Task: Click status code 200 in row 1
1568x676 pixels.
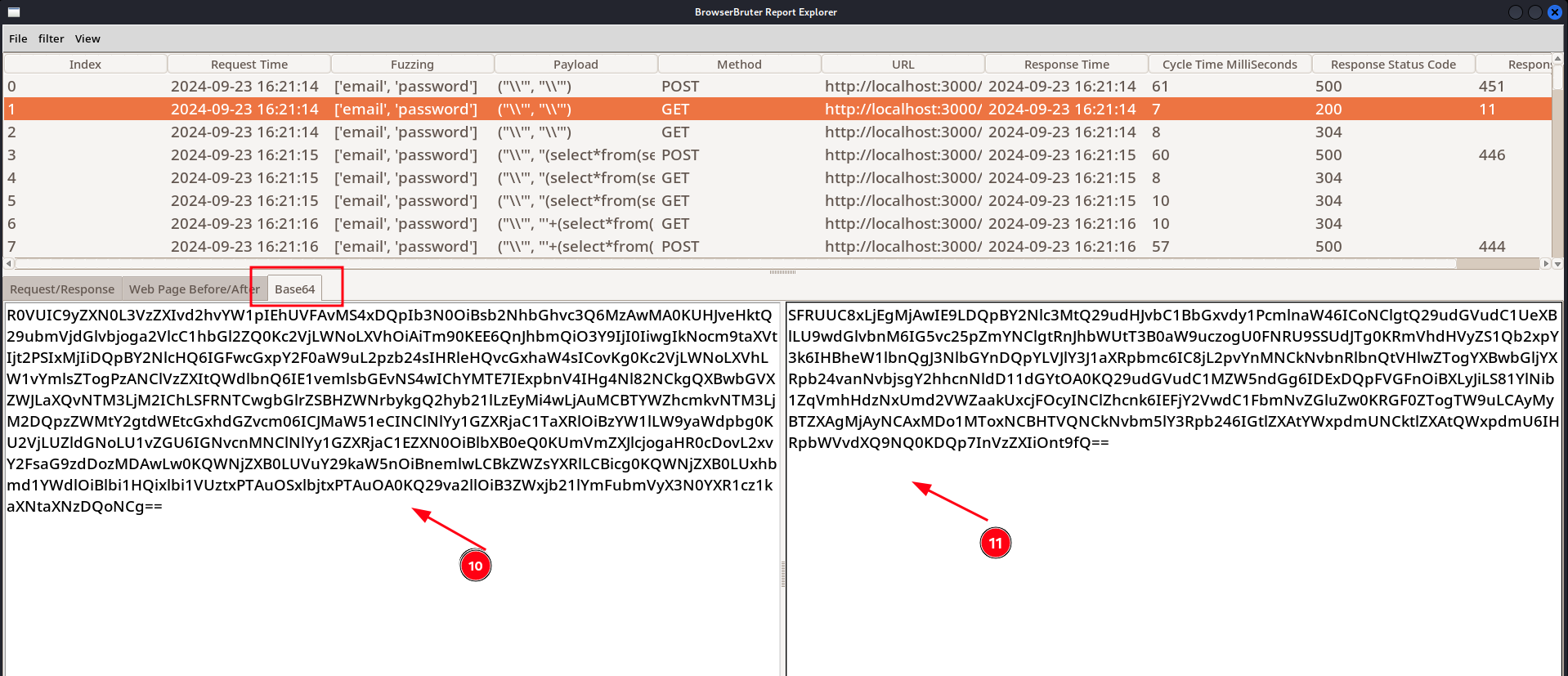Action: [1328, 109]
